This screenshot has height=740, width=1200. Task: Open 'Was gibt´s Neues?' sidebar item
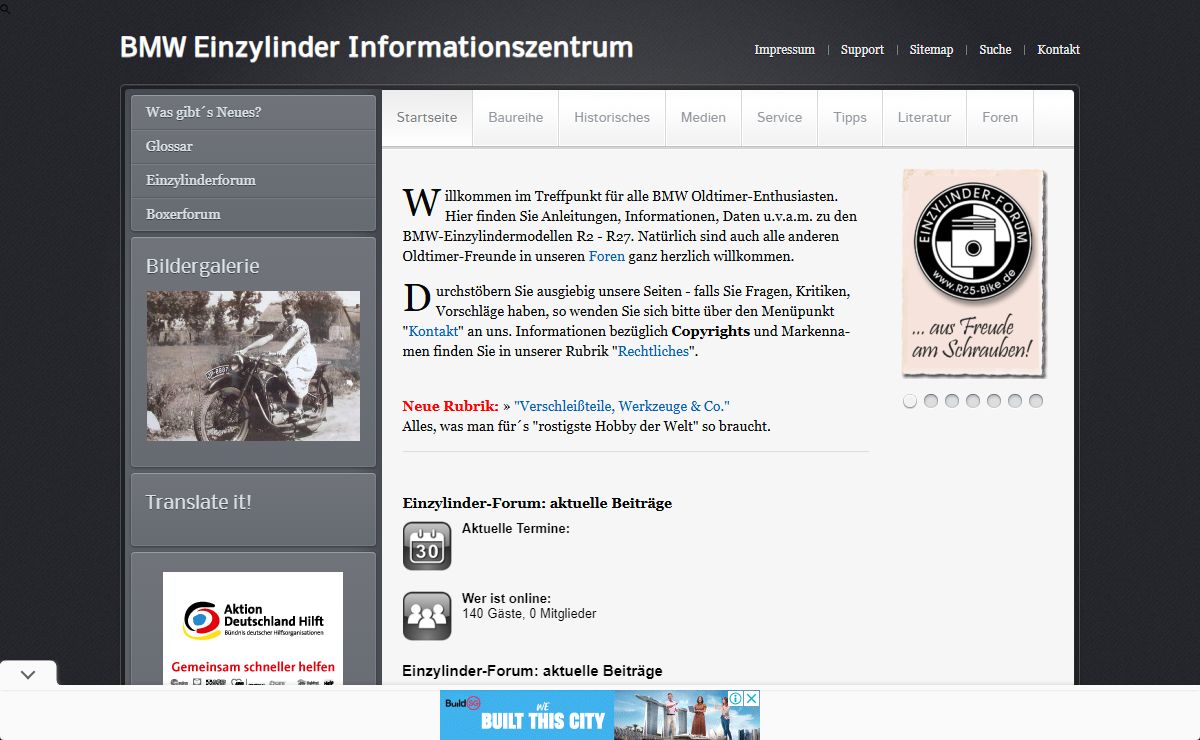click(253, 112)
